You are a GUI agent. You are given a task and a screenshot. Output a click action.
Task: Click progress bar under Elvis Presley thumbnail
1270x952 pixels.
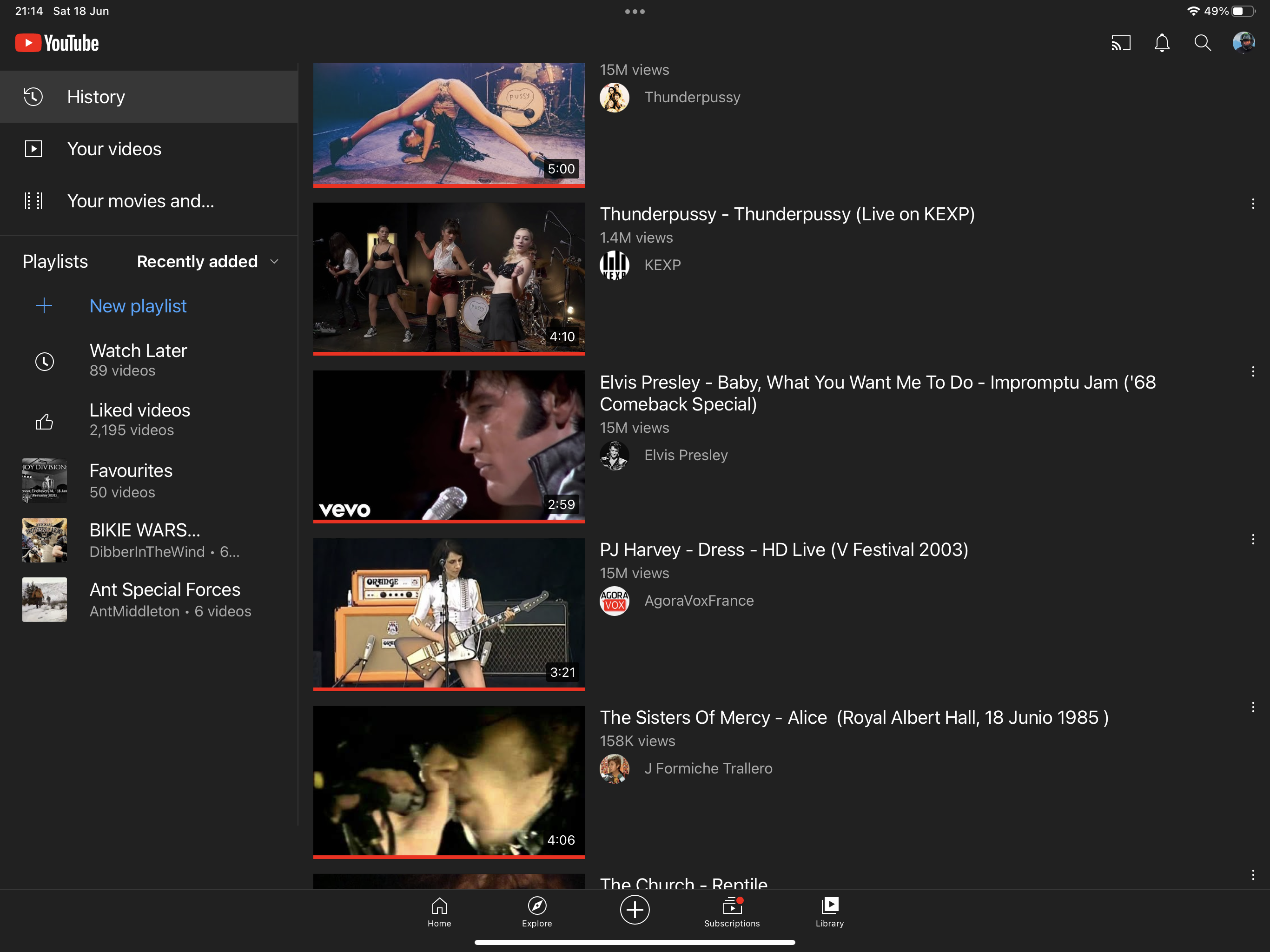click(449, 522)
